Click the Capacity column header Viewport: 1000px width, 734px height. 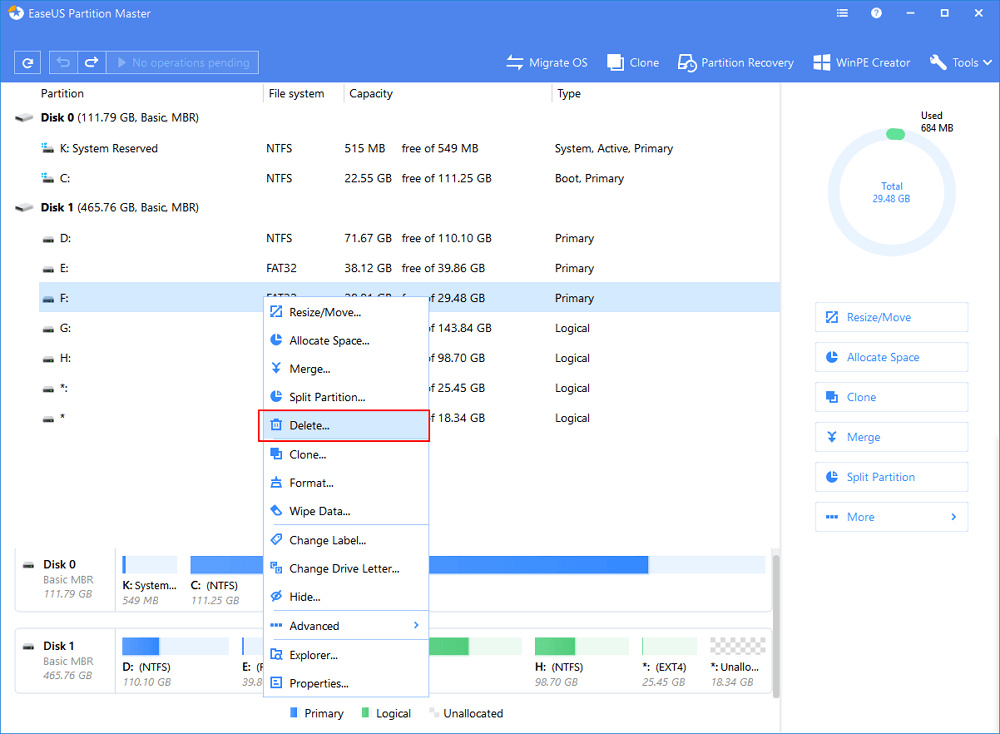tap(371, 93)
